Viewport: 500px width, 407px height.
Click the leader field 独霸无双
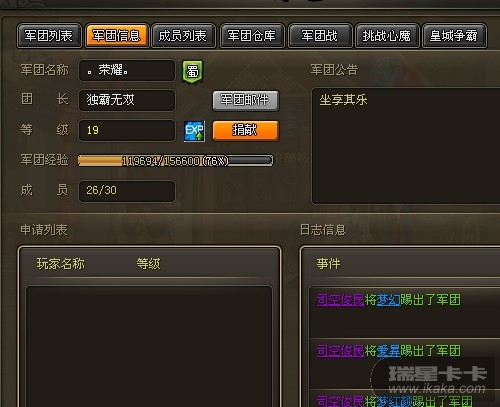[x=127, y=100]
